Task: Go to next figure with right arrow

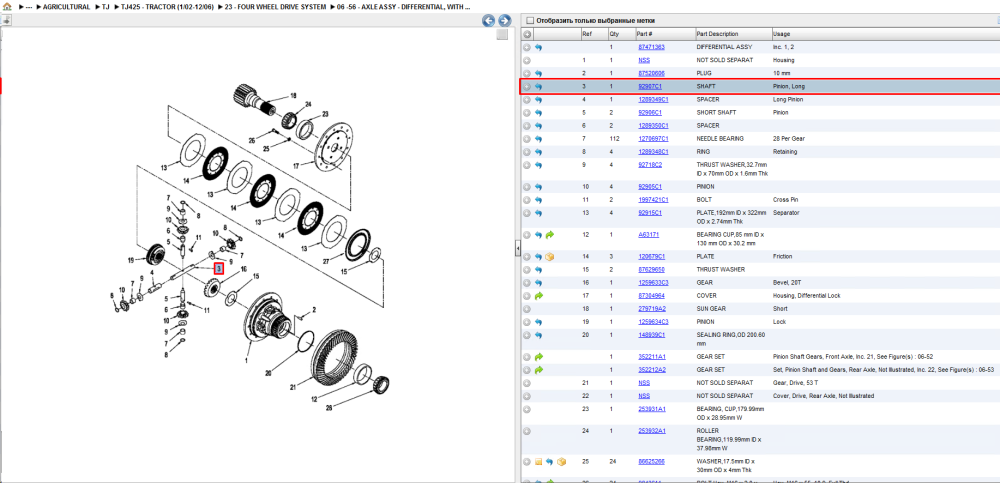Action: click(x=504, y=20)
